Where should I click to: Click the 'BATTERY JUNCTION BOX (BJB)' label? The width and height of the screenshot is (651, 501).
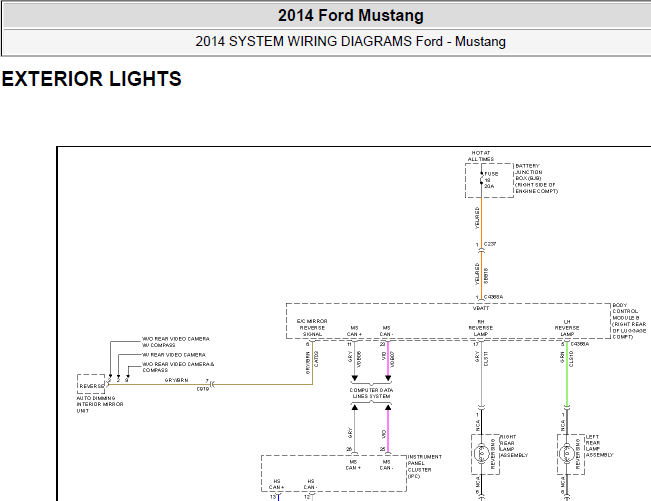[x=529, y=172]
